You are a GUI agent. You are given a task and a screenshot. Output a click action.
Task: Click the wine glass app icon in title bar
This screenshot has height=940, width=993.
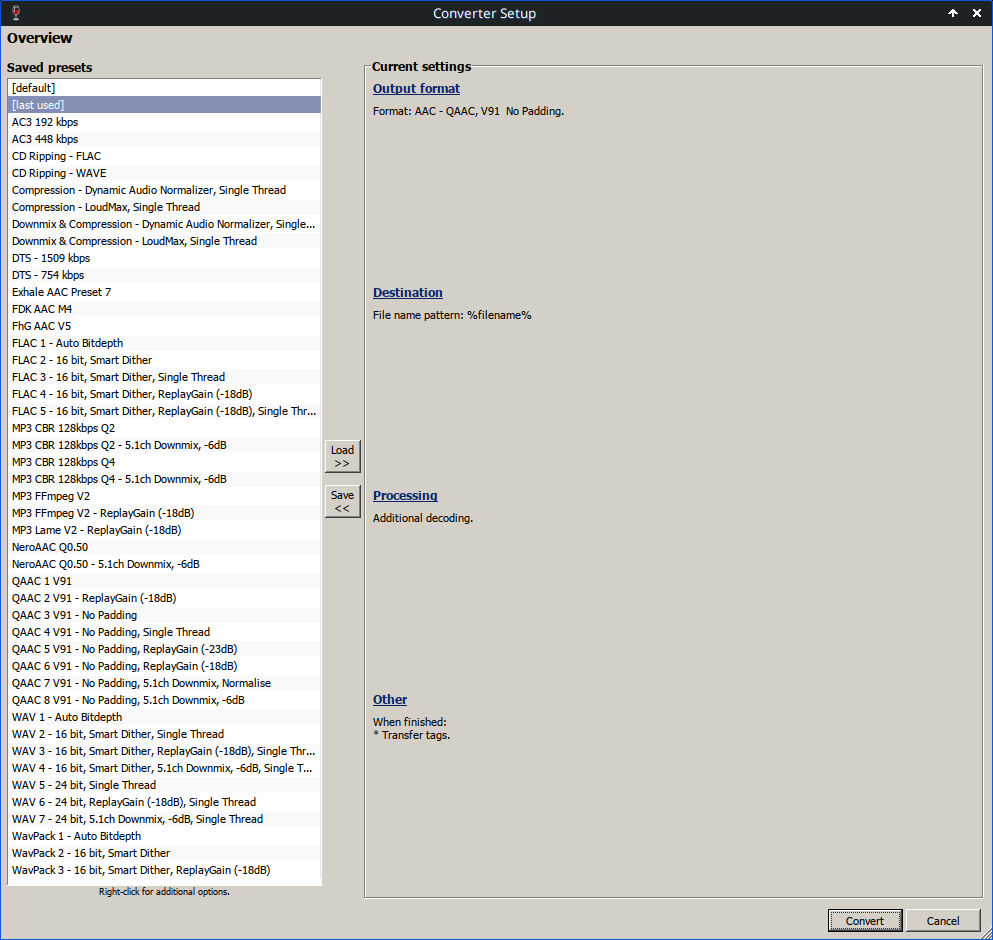16,13
